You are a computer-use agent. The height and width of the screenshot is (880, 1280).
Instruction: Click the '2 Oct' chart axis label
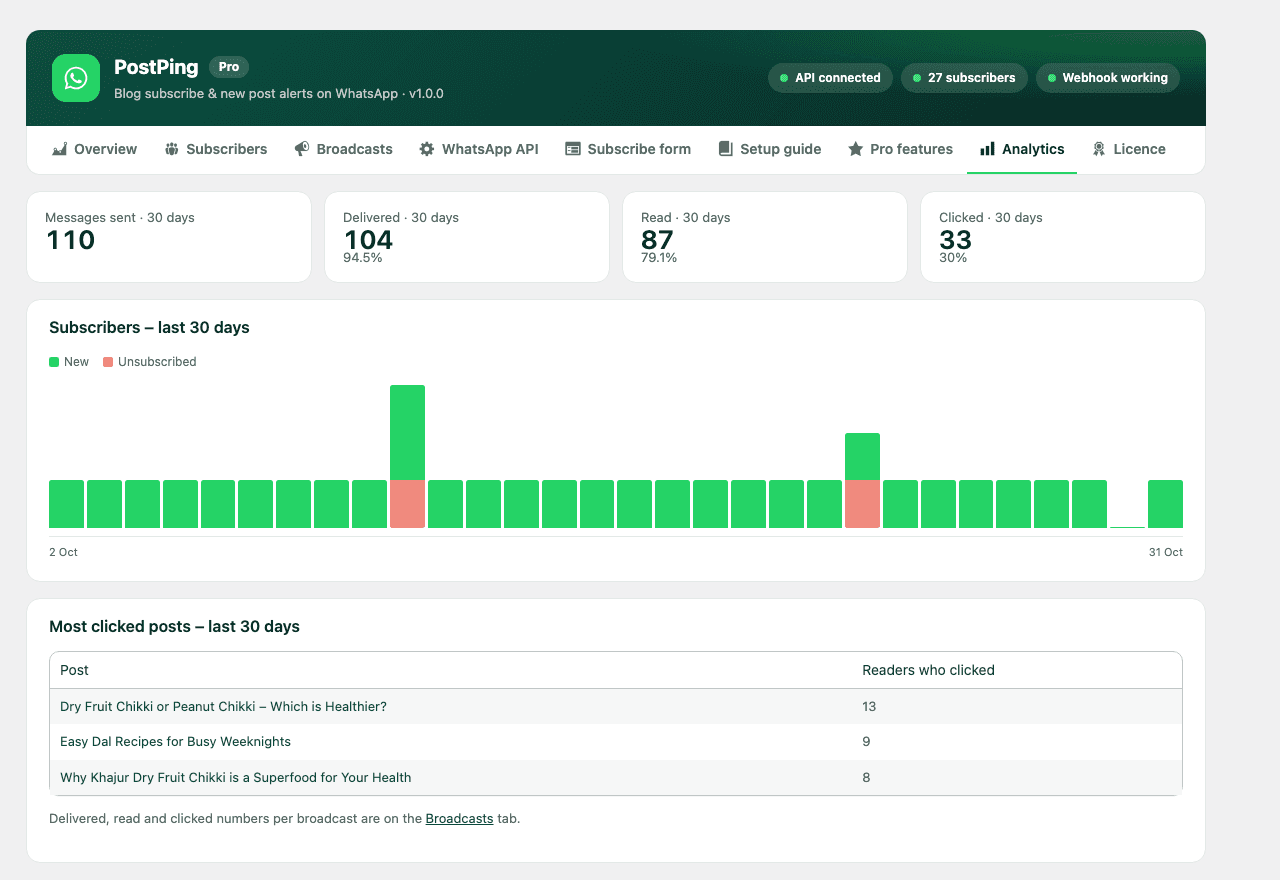click(x=63, y=552)
